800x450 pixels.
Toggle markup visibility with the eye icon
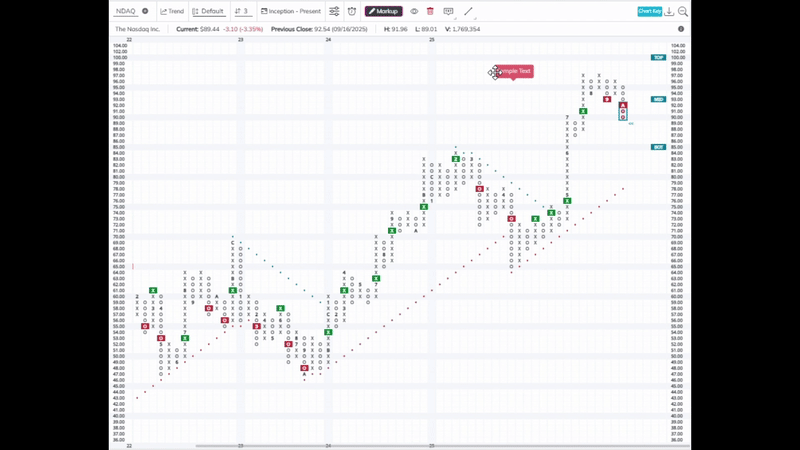tap(414, 11)
